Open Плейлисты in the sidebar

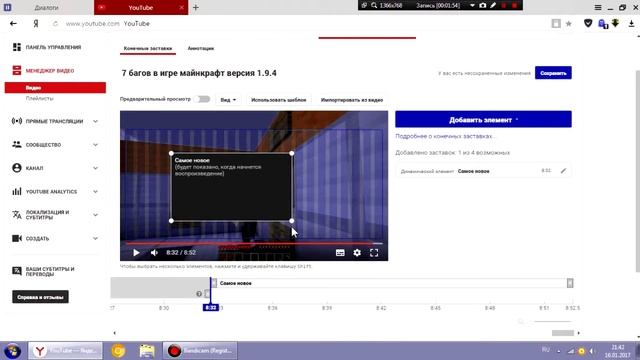click(x=40, y=98)
